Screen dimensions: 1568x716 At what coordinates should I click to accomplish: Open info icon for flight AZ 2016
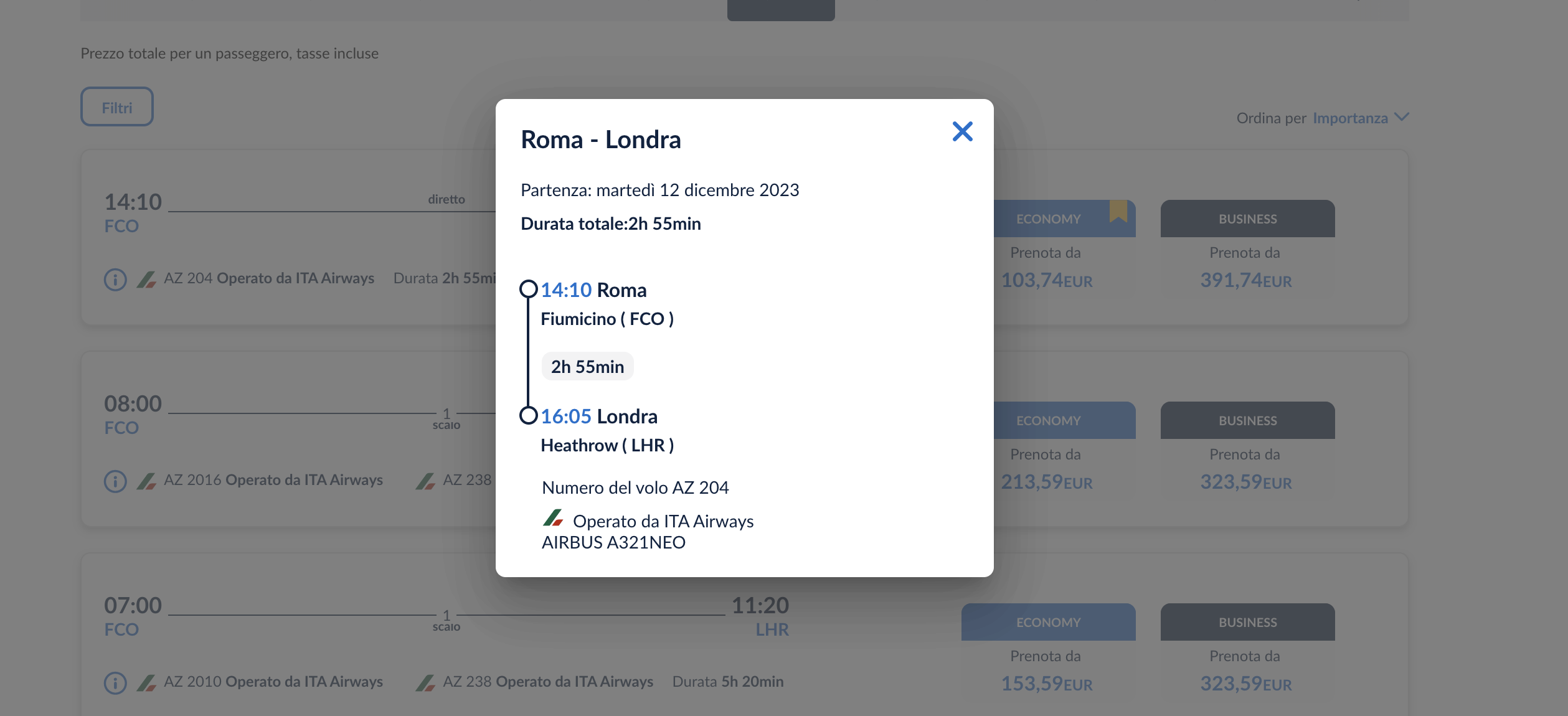(x=115, y=481)
